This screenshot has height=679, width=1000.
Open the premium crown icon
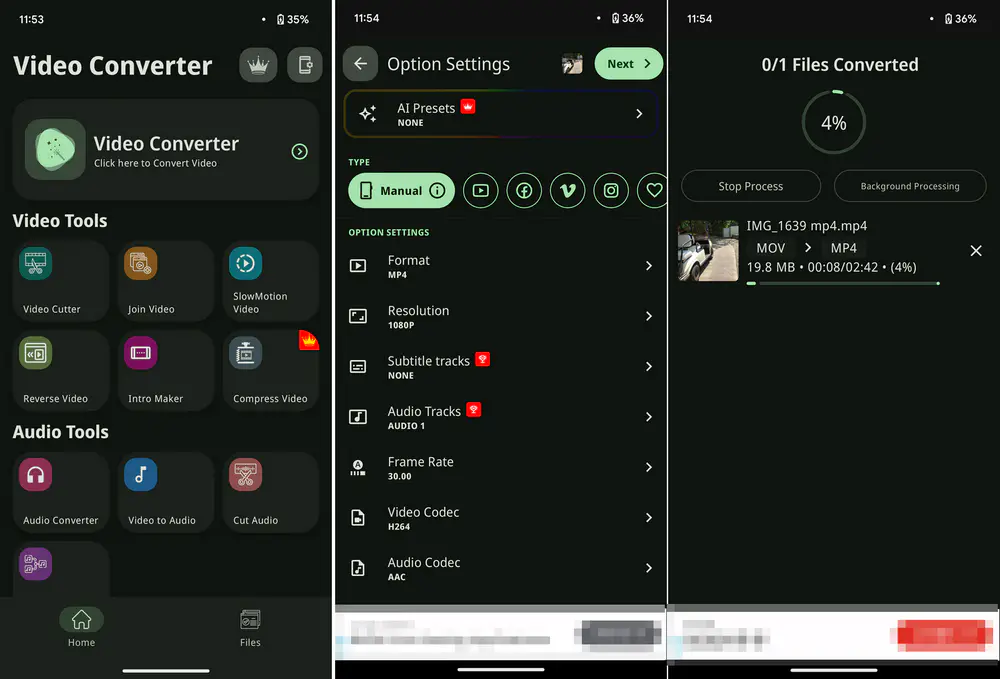258,64
